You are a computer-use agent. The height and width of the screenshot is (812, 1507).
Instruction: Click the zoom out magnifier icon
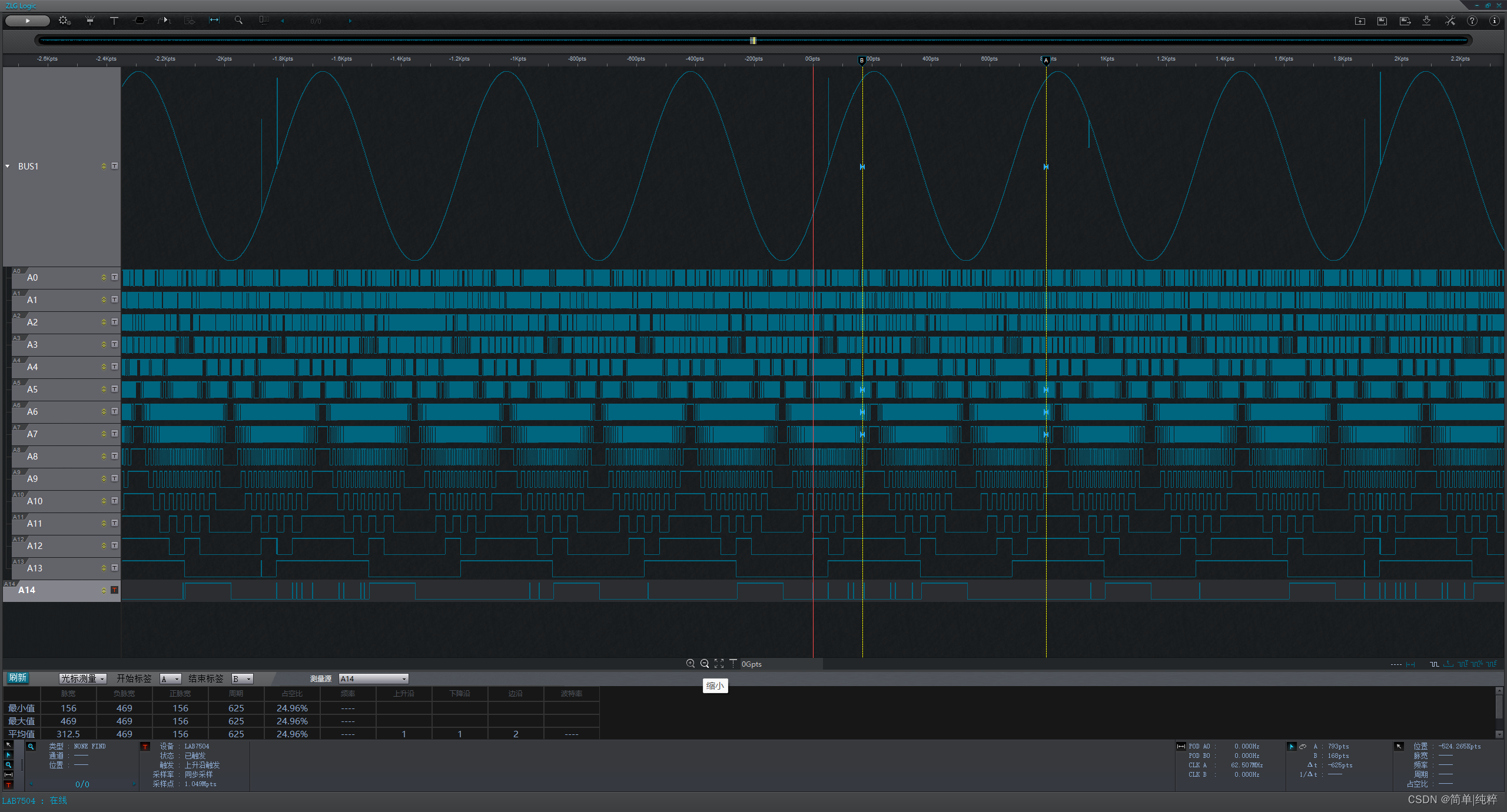[705, 664]
